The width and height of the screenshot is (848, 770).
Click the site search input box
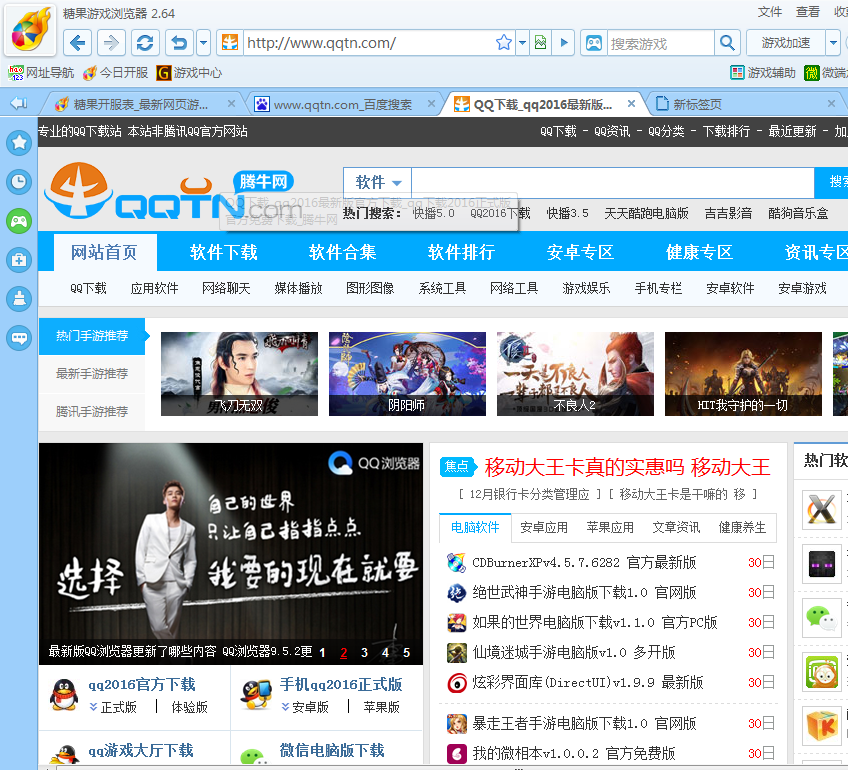point(613,183)
